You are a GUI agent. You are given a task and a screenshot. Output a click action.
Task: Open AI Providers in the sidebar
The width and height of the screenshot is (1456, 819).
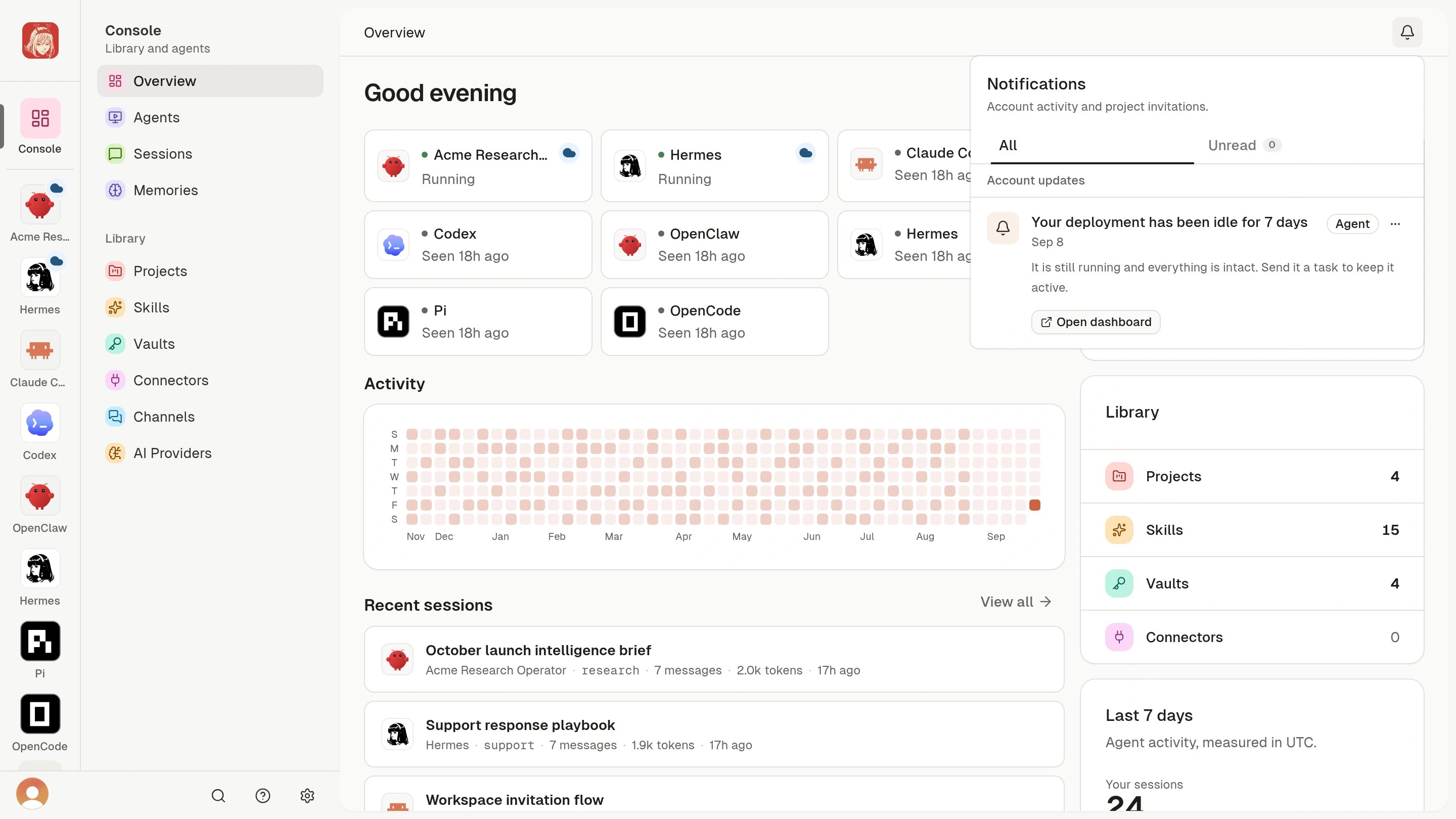coord(210,453)
